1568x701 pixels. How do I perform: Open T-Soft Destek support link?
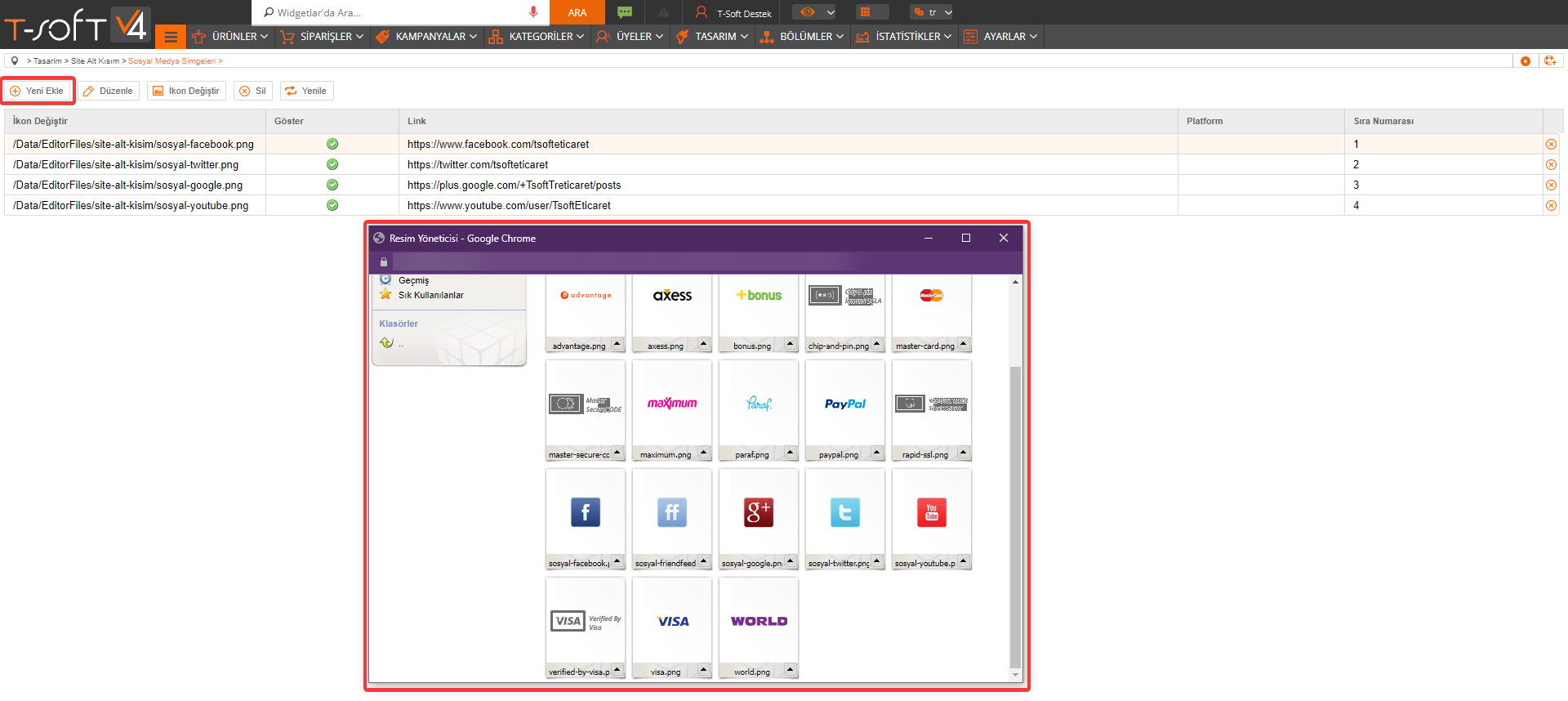pos(733,13)
